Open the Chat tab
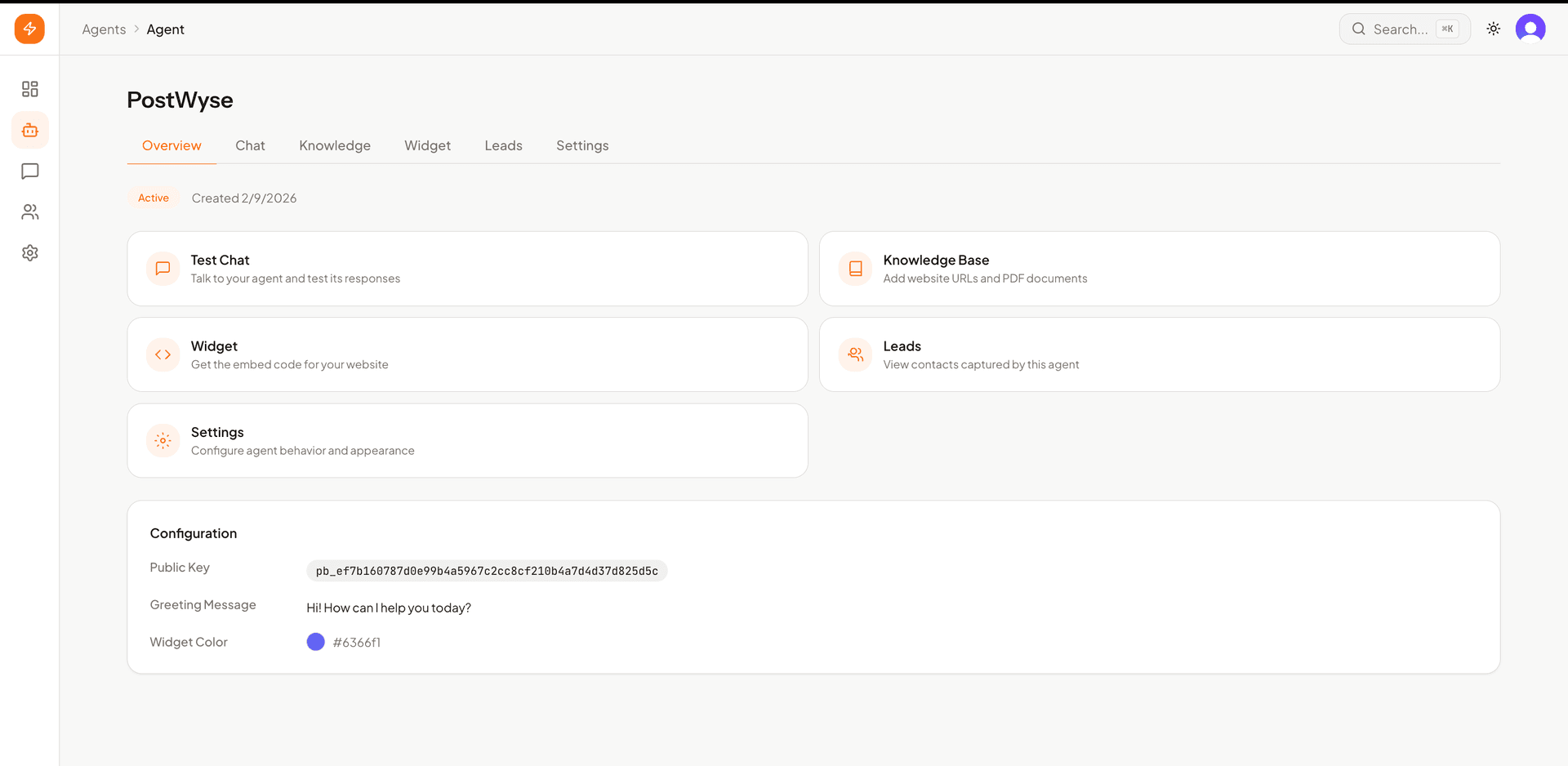Image resolution: width=1568 pixels, height=766 pixels. (250, 145)
